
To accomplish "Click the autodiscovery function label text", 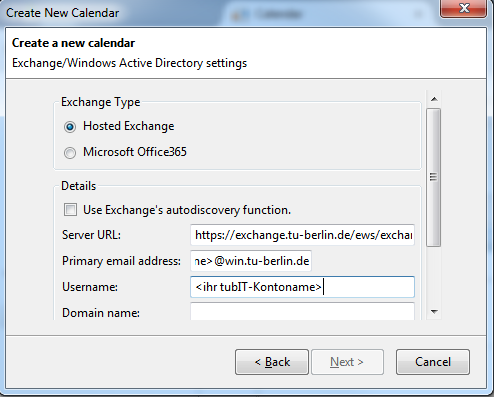I will coord(187,210).
